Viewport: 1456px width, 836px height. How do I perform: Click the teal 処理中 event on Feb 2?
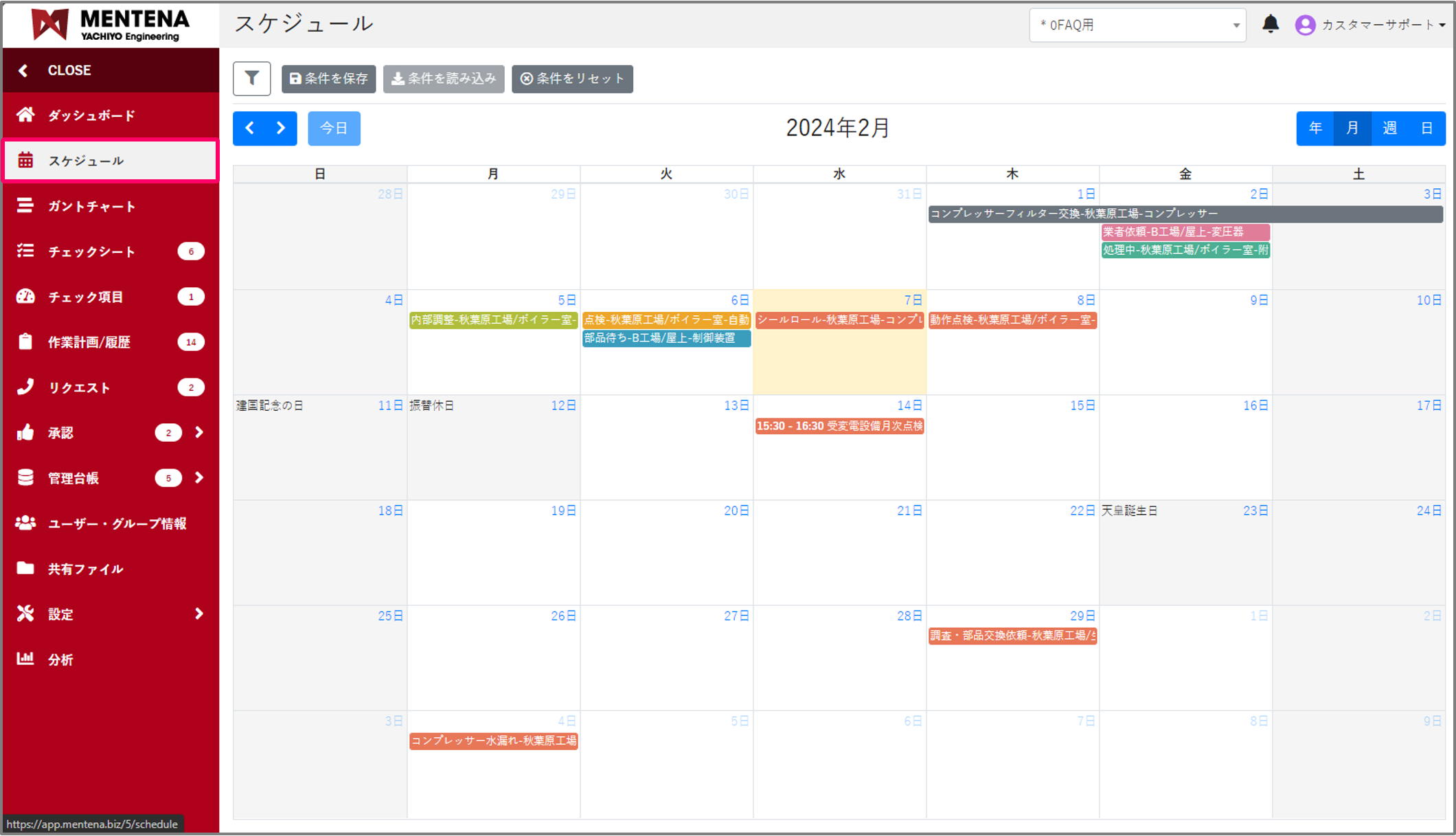pyautogui.click(x=1185, y=250)
